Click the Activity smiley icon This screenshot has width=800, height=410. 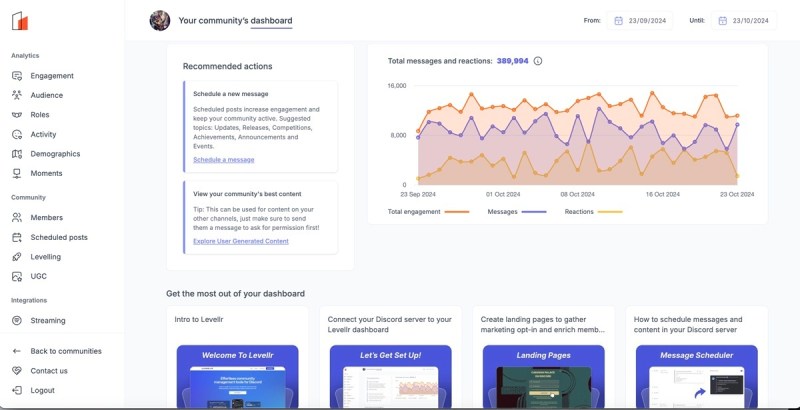(x=17, y=135)
